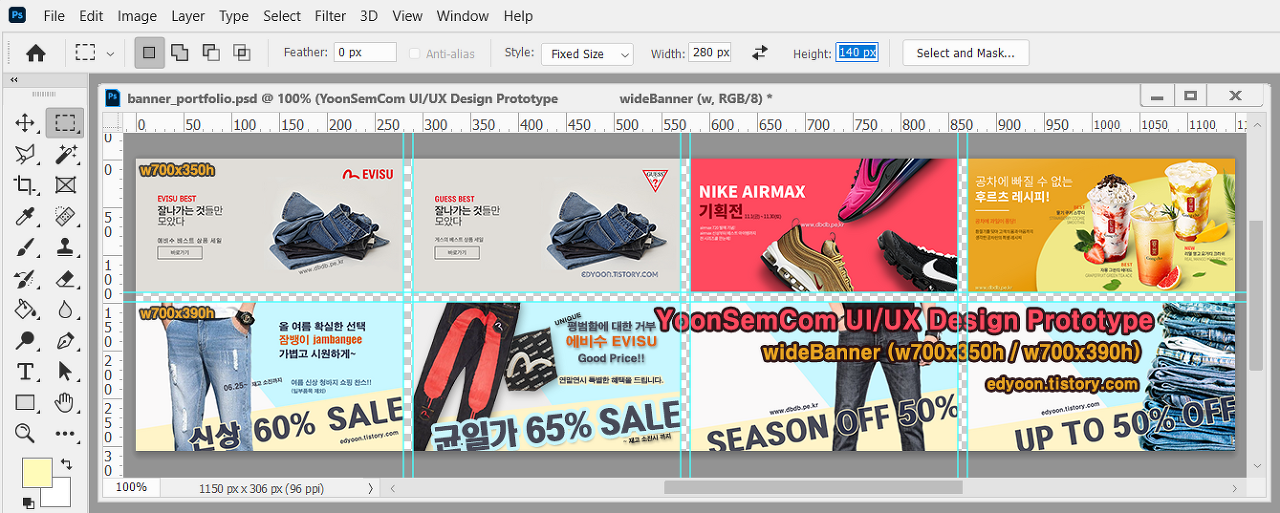Click the Home icon in options bar
This screenshot has height=513, width=1280.
[x=36, y=53]
